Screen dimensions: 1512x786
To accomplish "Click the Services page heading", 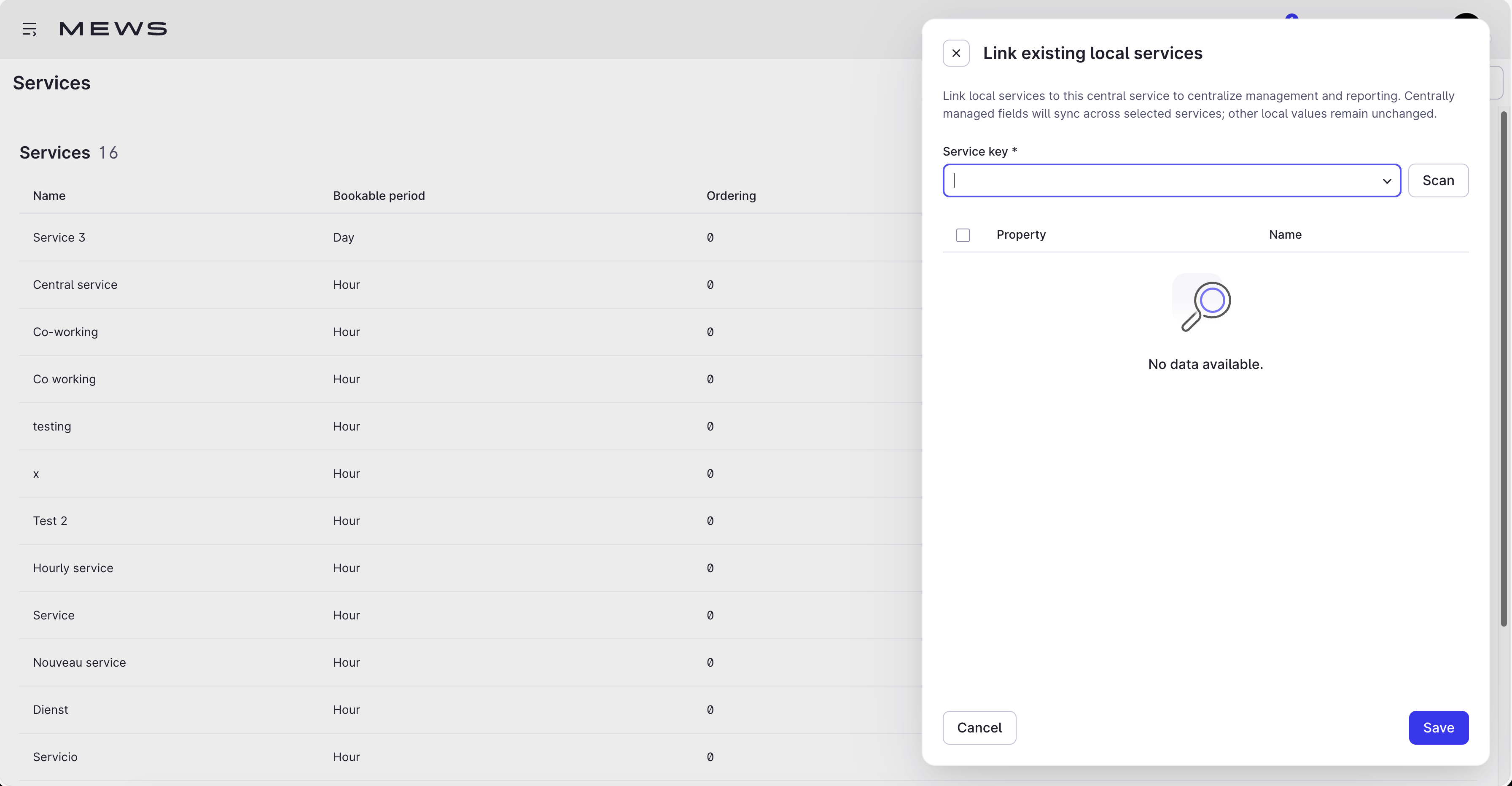I will click(52, 83).
